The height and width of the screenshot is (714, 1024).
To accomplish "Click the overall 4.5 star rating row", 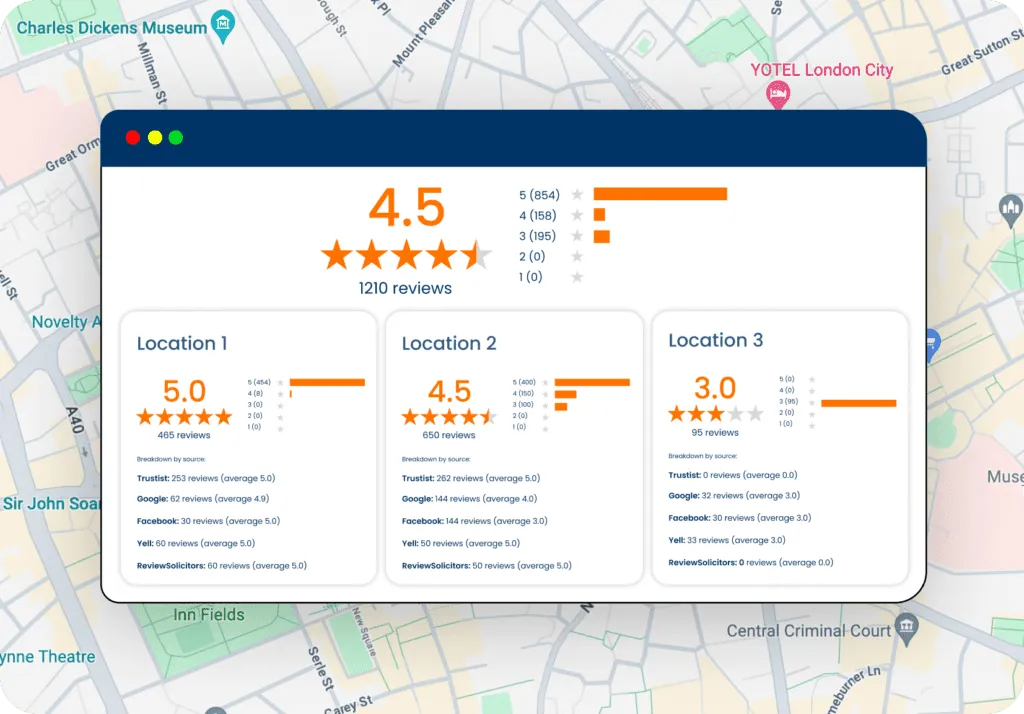I will [x=406, y=255].
